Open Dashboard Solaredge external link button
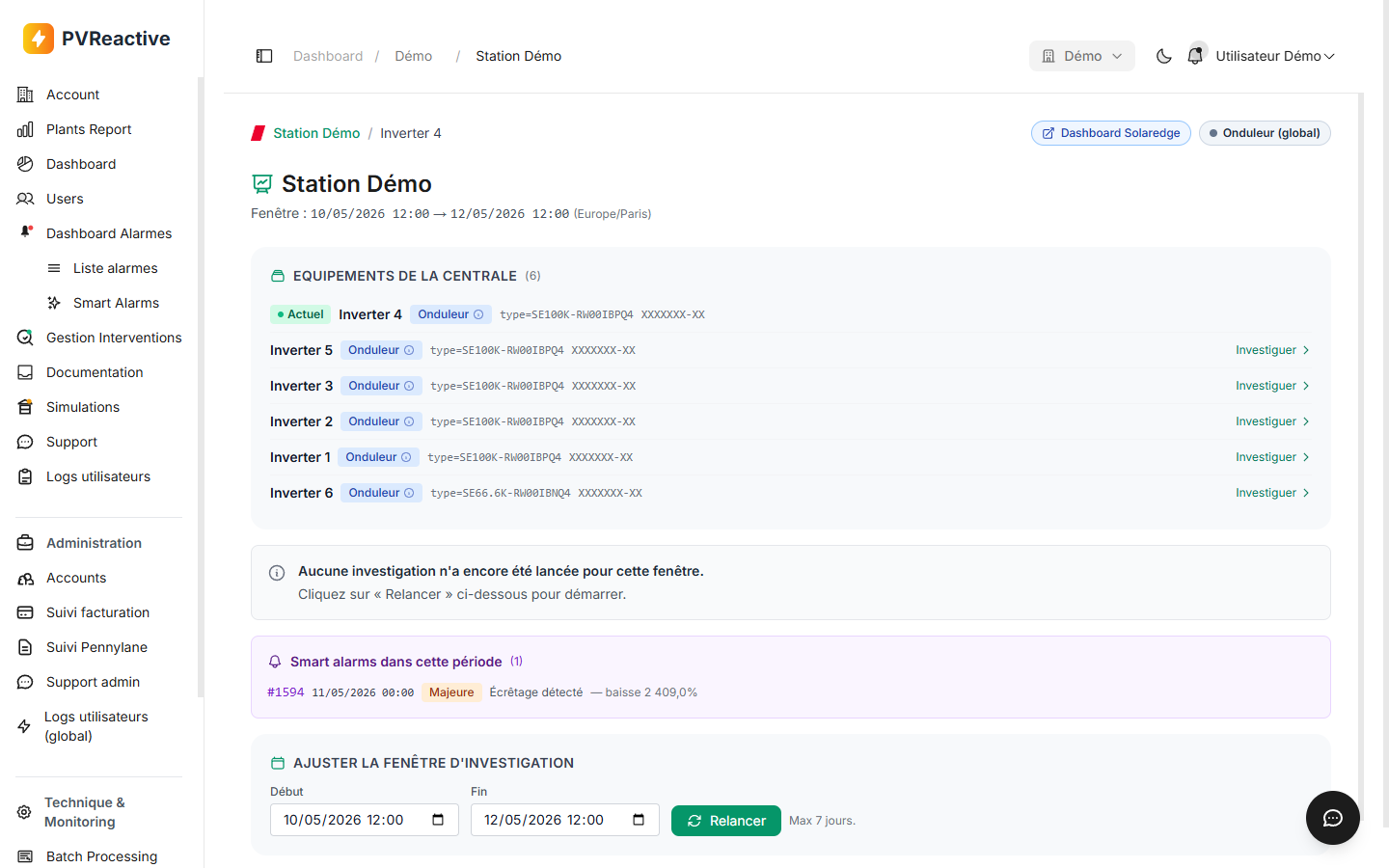 1111,133
